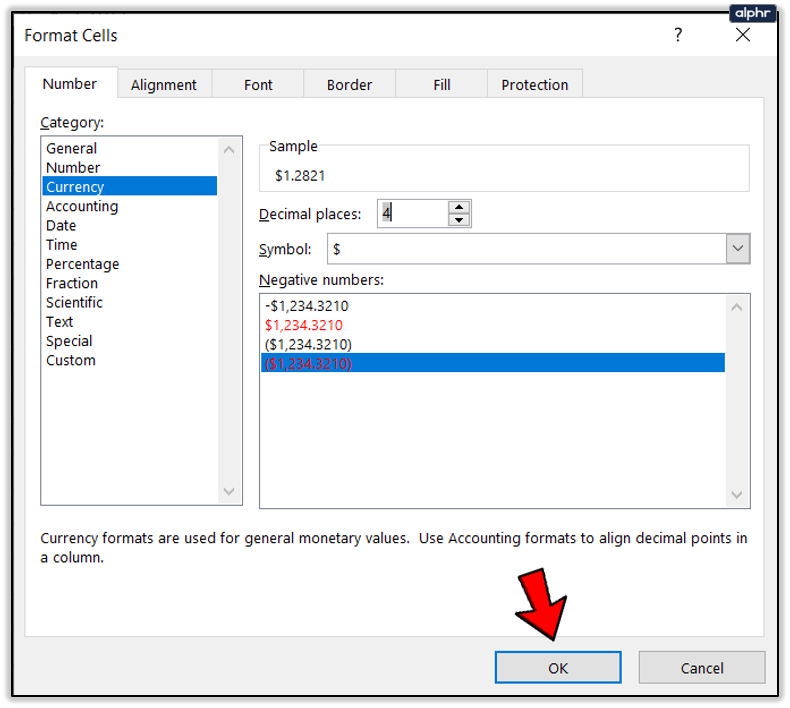Select the Fill tab
The image size is (790, 708).
pos(442,84)
